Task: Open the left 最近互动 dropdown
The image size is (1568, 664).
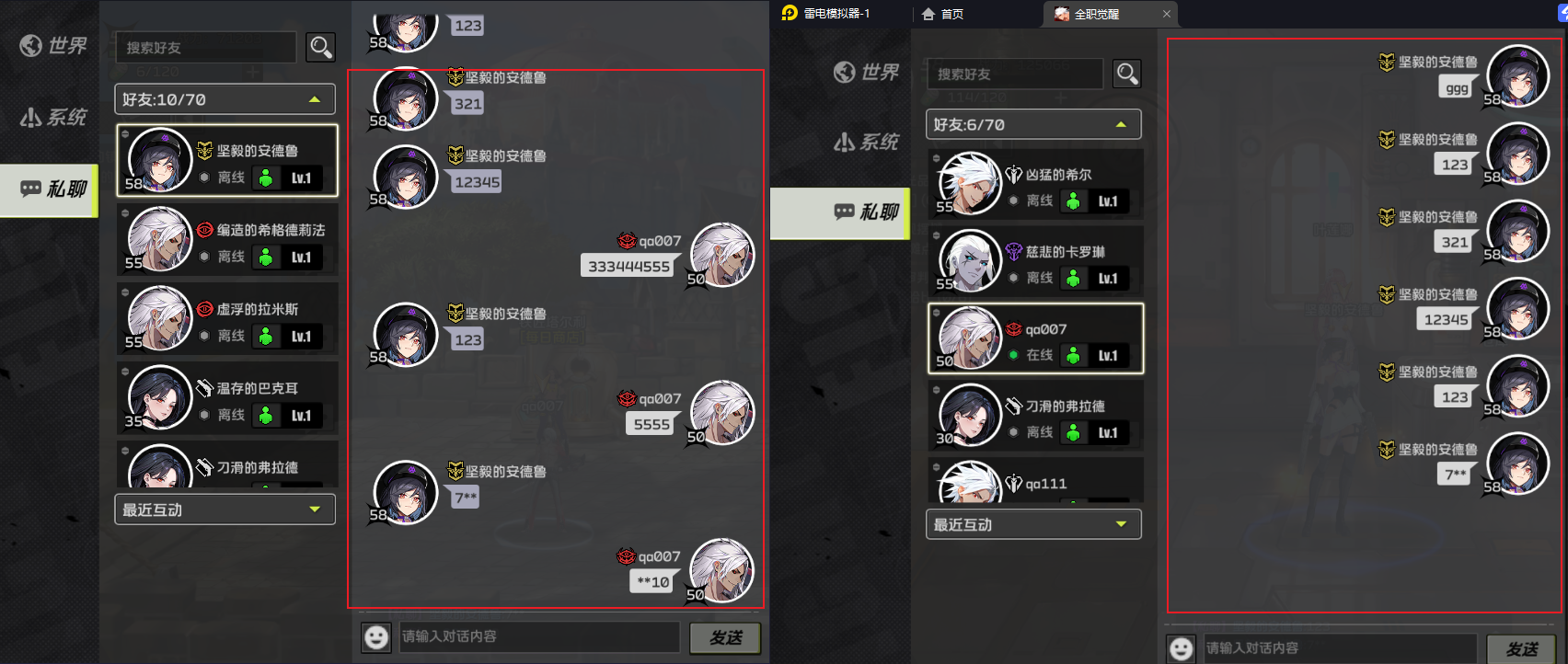Action: (x=225, y=509)
